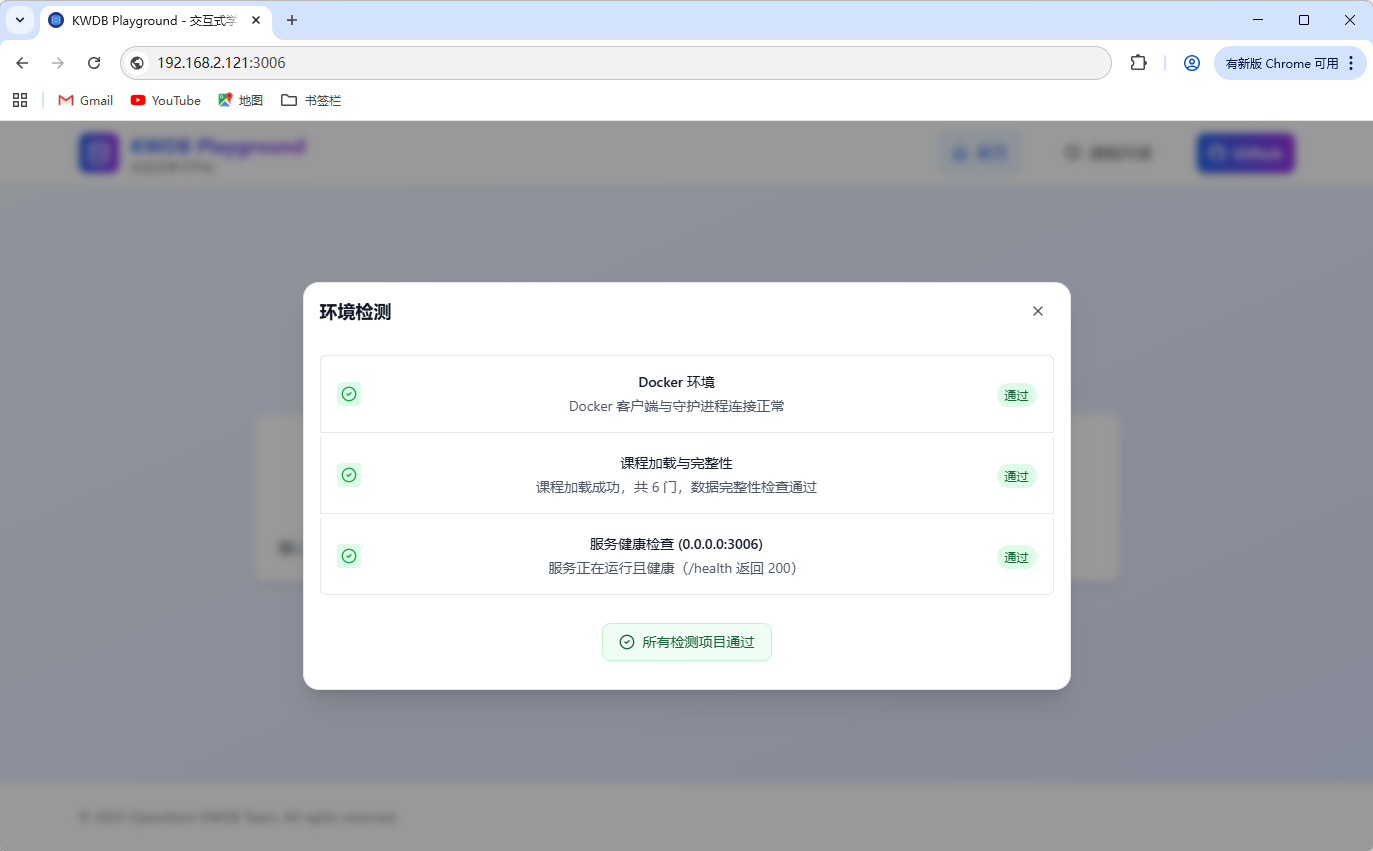1373x851 pixels.
Task: Maximize the Chrome window
Action: point(1304,20)
